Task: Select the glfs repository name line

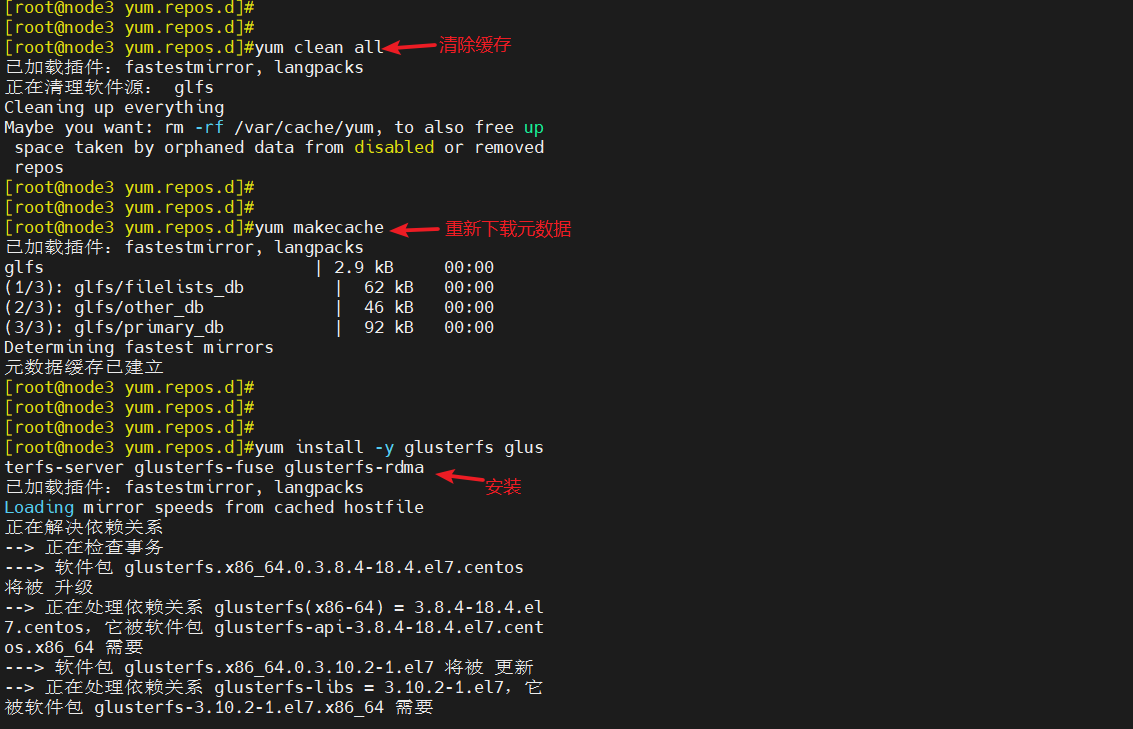Action: click(24, 267)
